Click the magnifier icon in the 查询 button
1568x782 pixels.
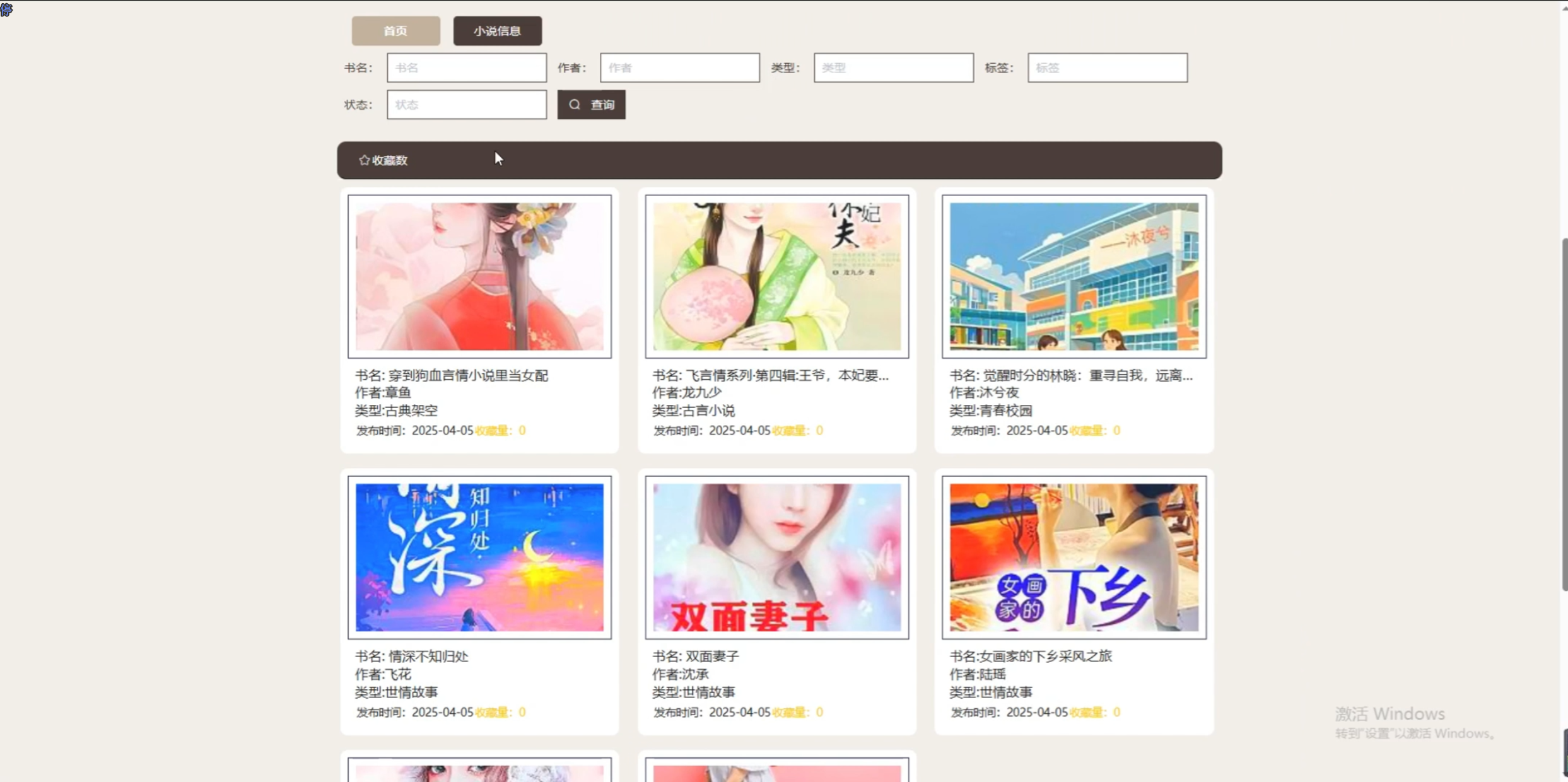coord(575,105)
